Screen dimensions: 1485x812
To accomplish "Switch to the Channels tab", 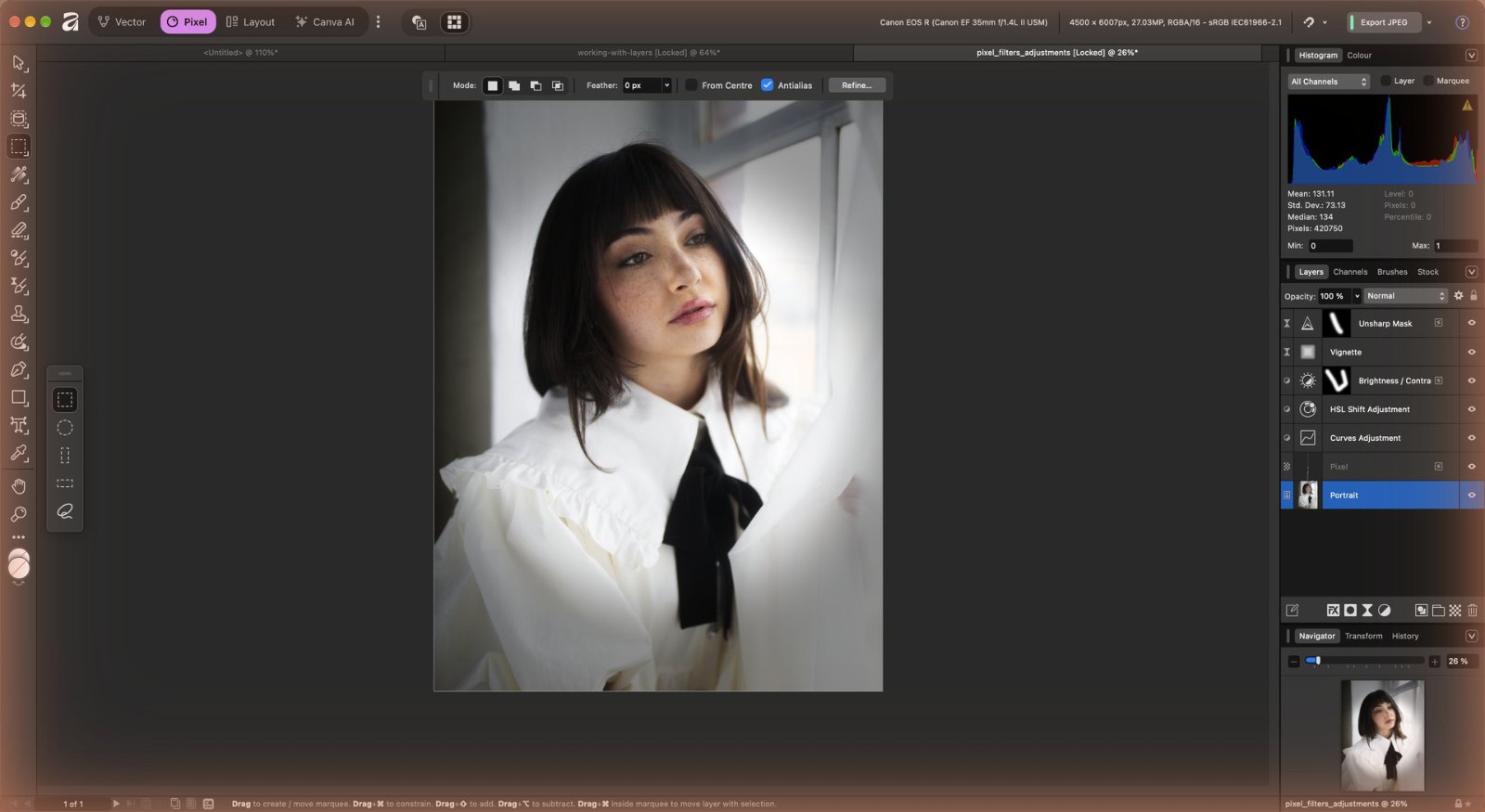I will [x=1350, y=272].
